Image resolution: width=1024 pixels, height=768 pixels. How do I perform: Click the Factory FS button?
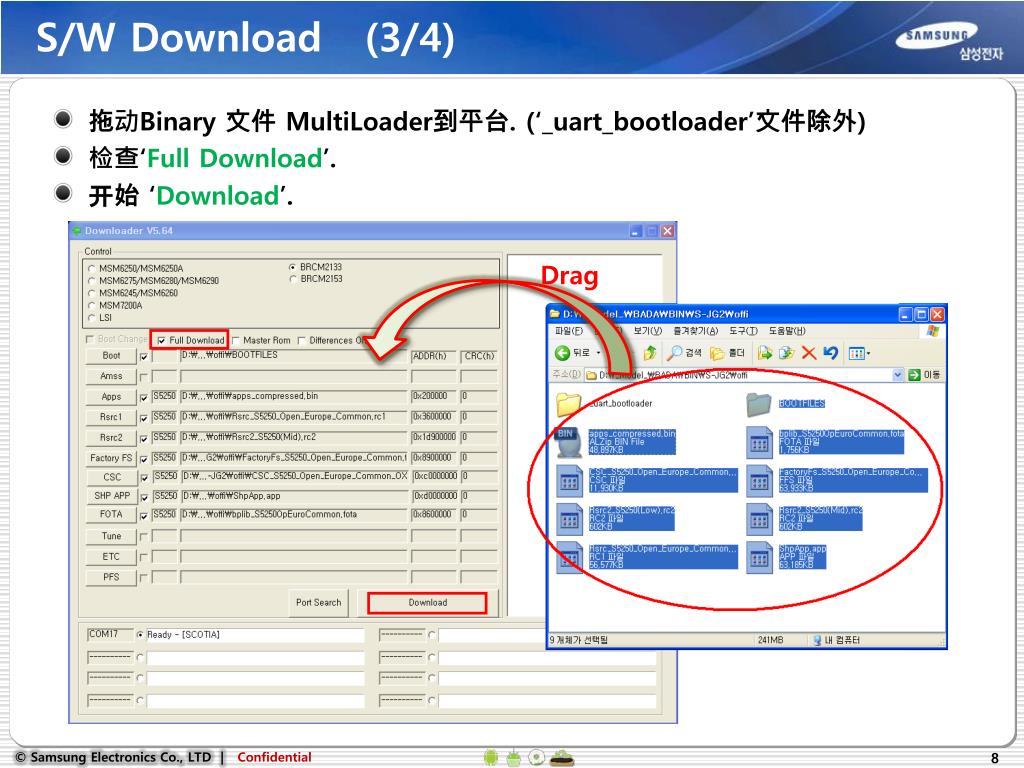coord(111,458)
